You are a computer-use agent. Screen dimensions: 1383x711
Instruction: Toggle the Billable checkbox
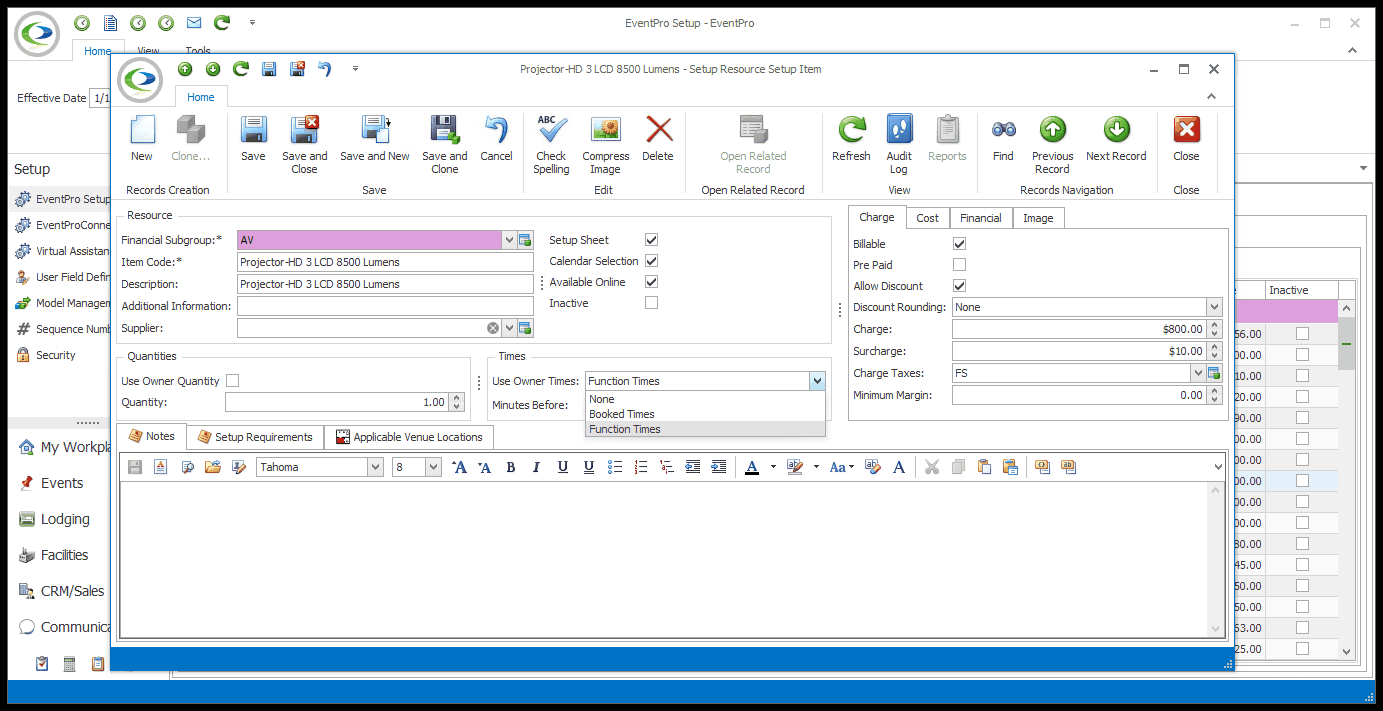coord(959,244)
